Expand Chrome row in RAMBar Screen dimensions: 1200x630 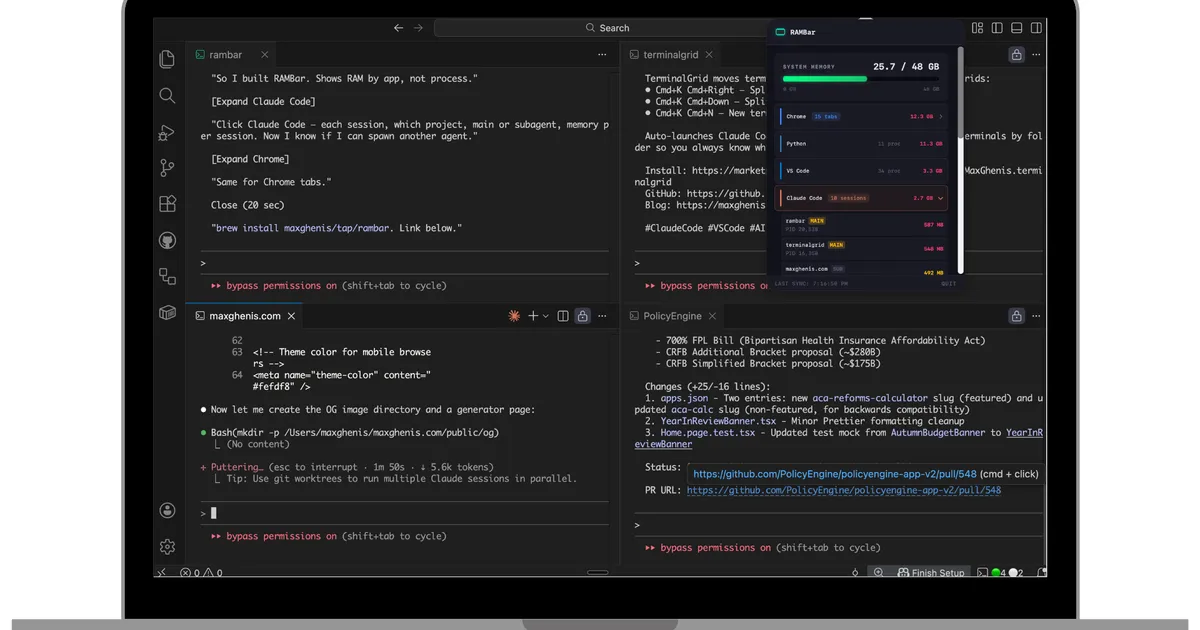click(x=941, y=117)
